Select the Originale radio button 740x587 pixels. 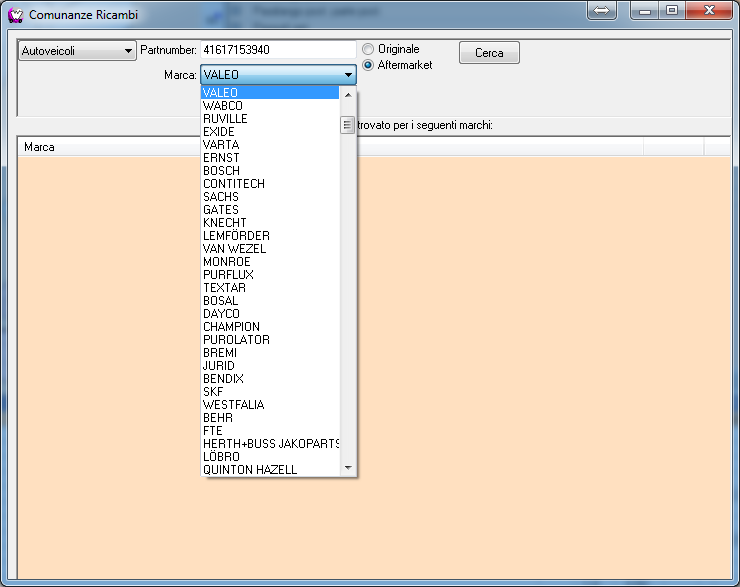coord(368,49)
